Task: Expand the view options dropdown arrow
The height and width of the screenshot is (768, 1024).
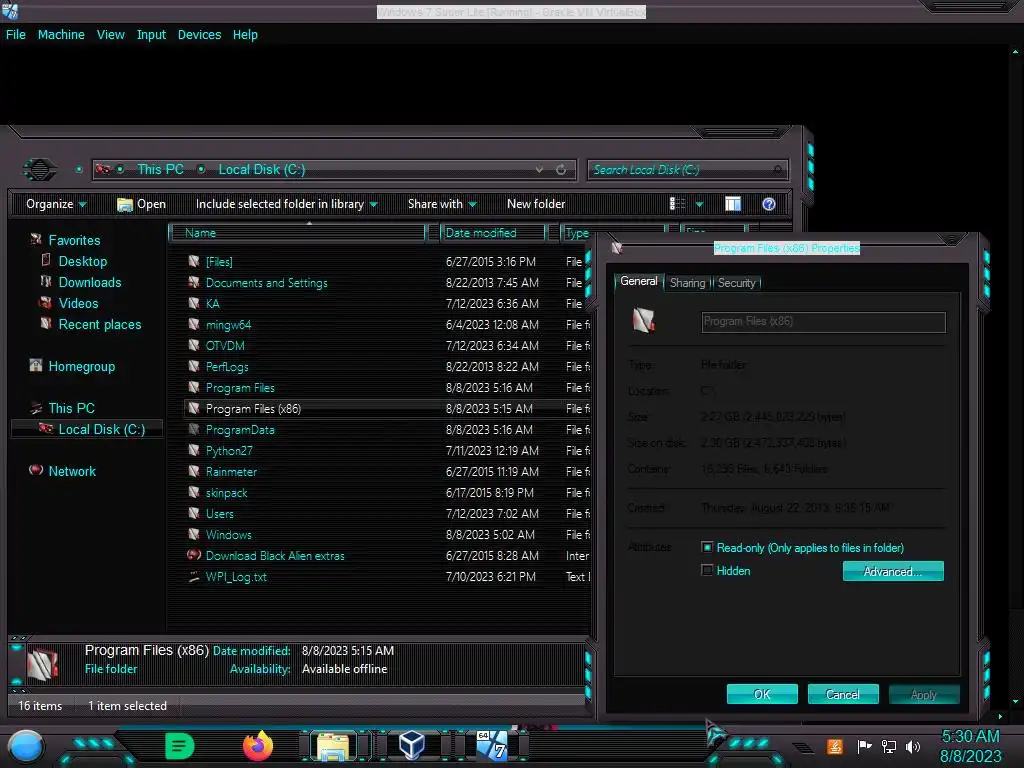Action: (x=699, y=204)
